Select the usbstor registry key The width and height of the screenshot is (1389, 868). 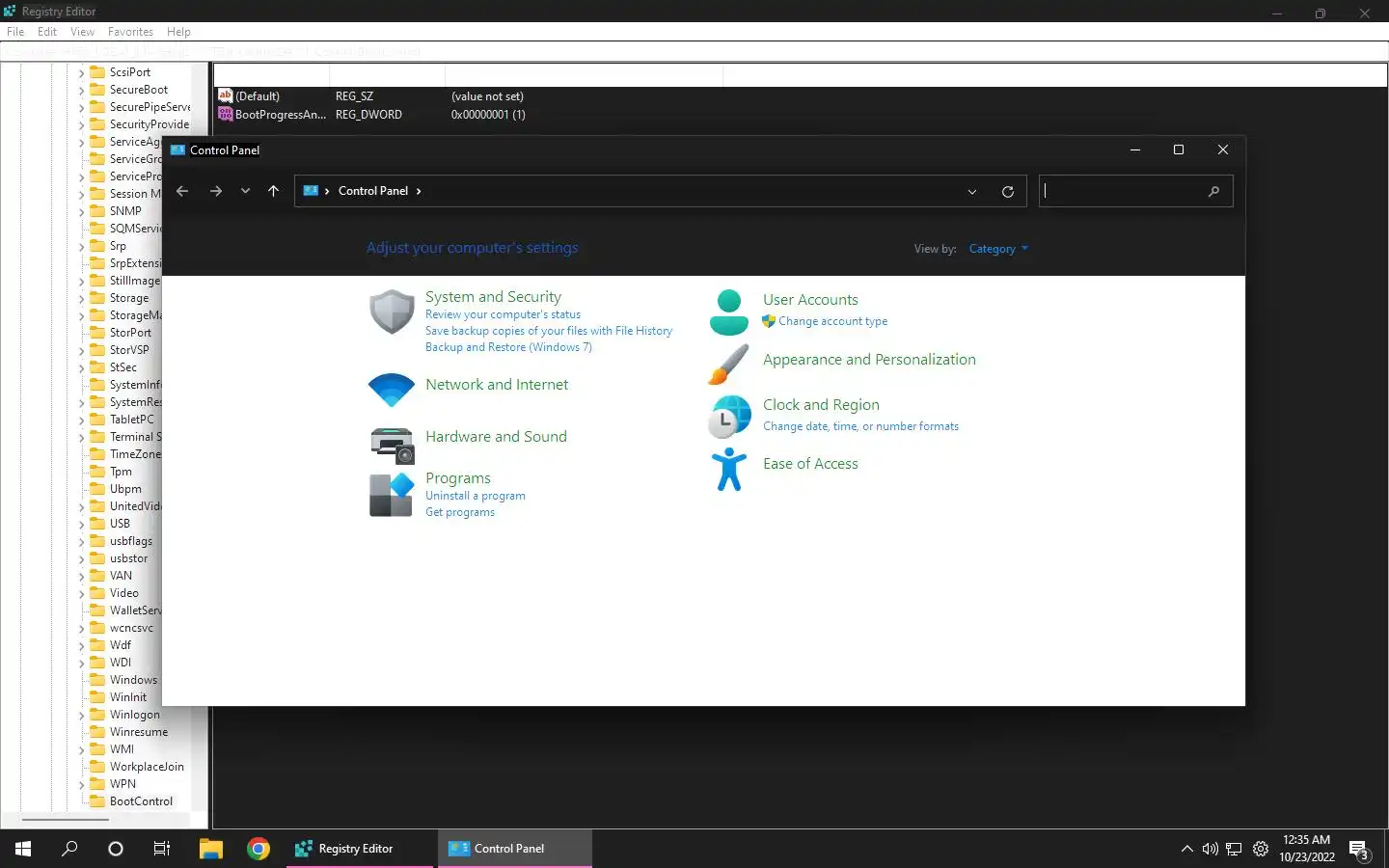[129, 558]
